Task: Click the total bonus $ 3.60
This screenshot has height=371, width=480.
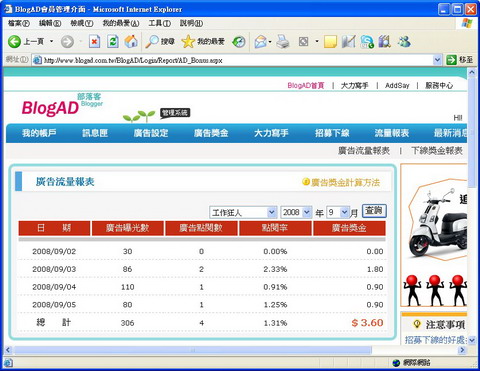Action: tap(367, 323)
